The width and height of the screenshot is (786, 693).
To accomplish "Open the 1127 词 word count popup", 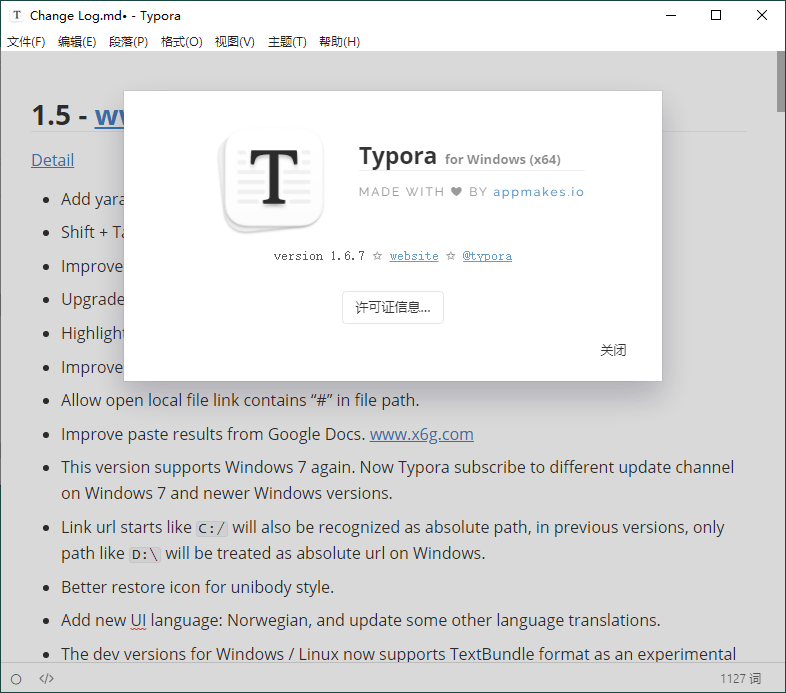I will pos(740,679).
